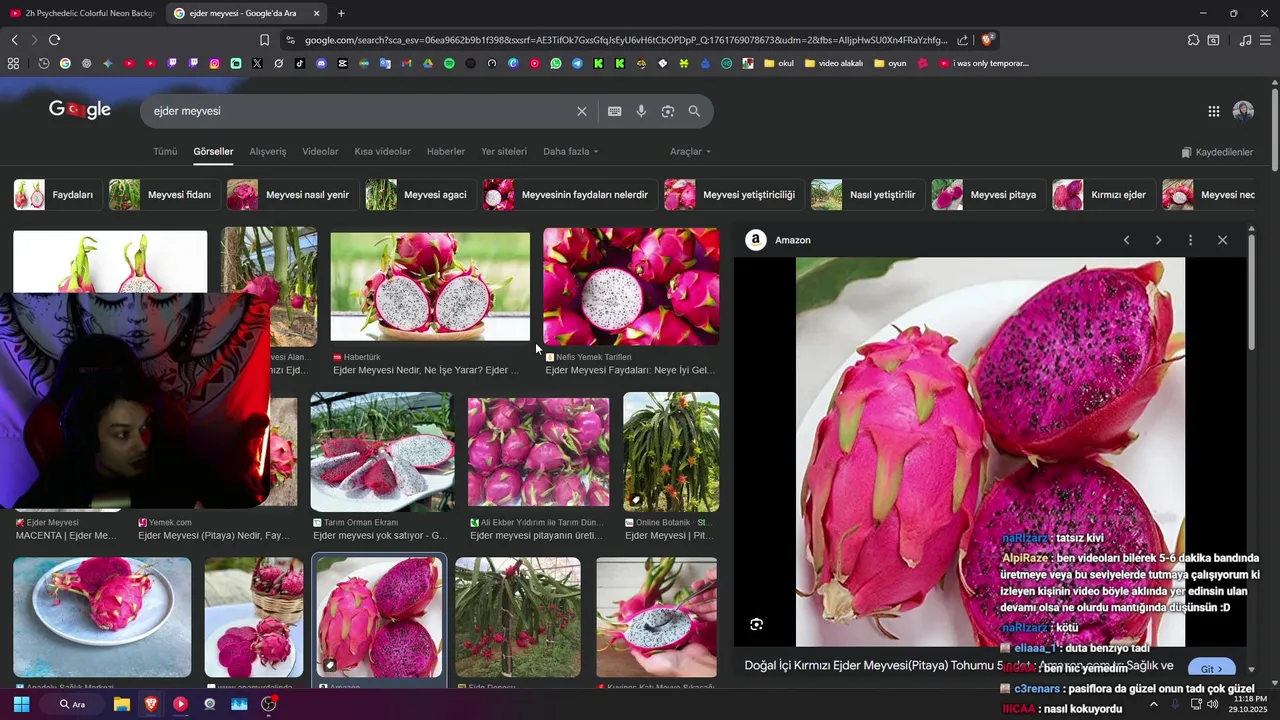Show next image in preview panel
The width and height of the screenshot is (1280, 720).
[1158, 240]
